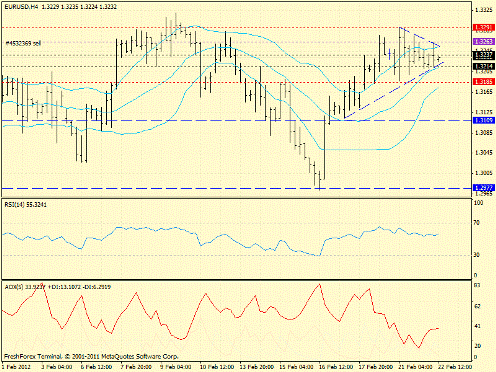Screen dimensions: 496x372
Task: Click the 1.3005 price axis label
Action: (x=483, y=173)
